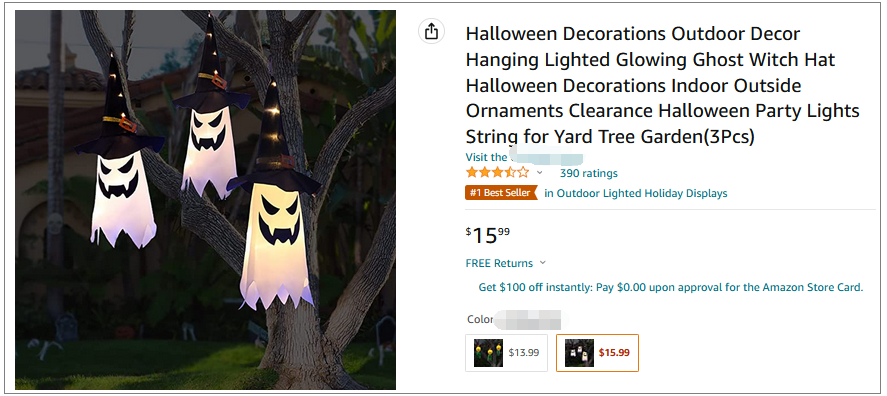Click the leftmost ghost in product photo
The image size is (887, 396).
pos(120,156)
